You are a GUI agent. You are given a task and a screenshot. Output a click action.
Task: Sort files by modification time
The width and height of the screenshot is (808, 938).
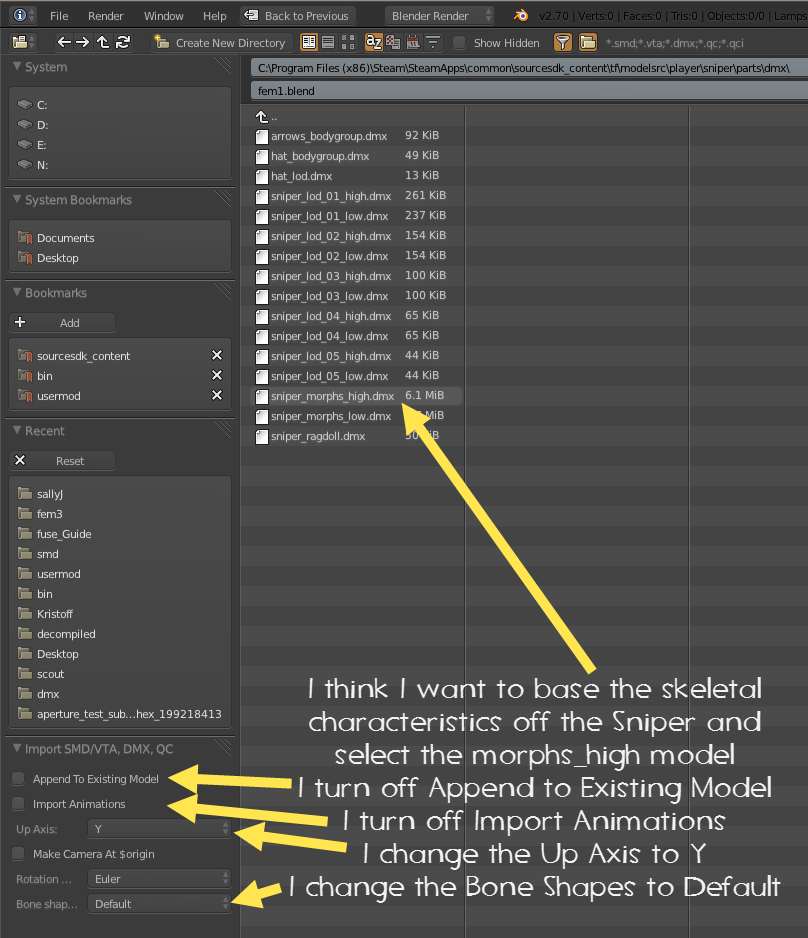point(413,42)
